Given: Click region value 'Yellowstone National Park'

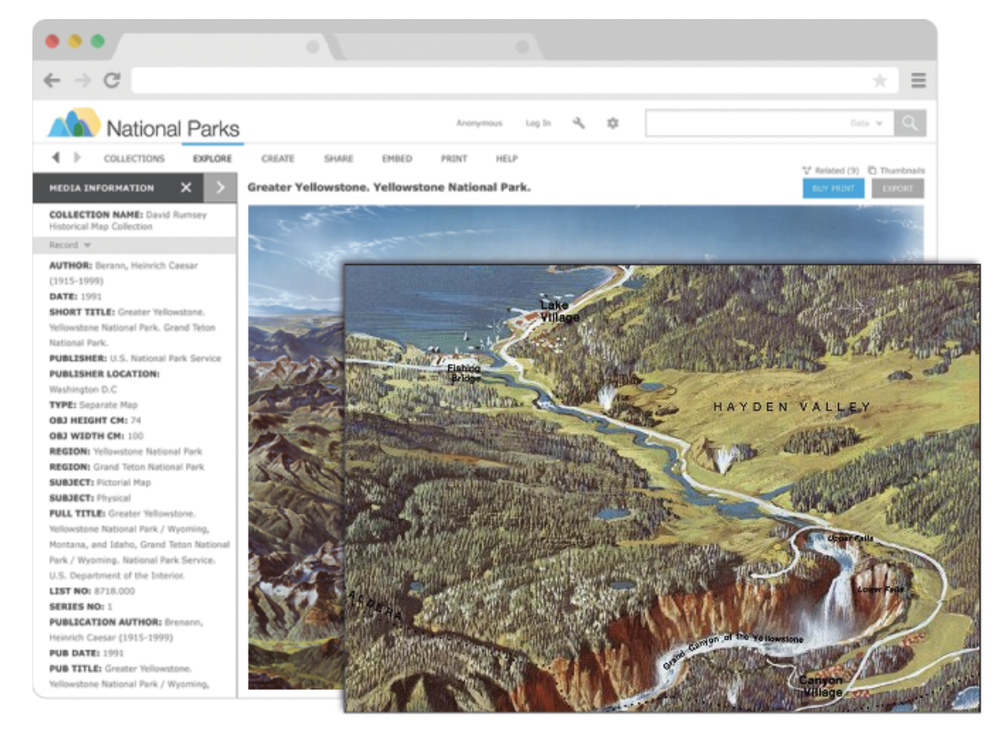Looking at the screenshot, I should [147, 451].
